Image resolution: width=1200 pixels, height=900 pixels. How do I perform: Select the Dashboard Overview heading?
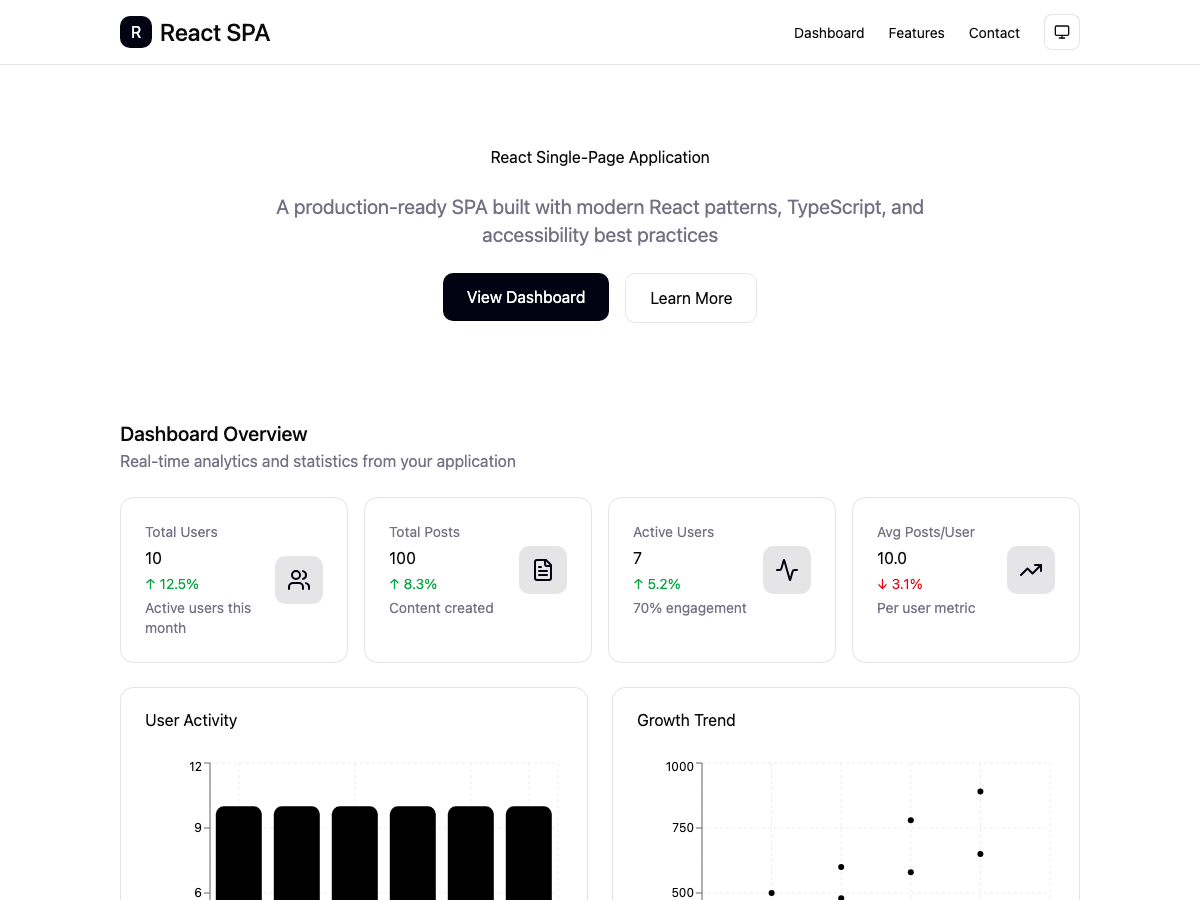(214, 434)
